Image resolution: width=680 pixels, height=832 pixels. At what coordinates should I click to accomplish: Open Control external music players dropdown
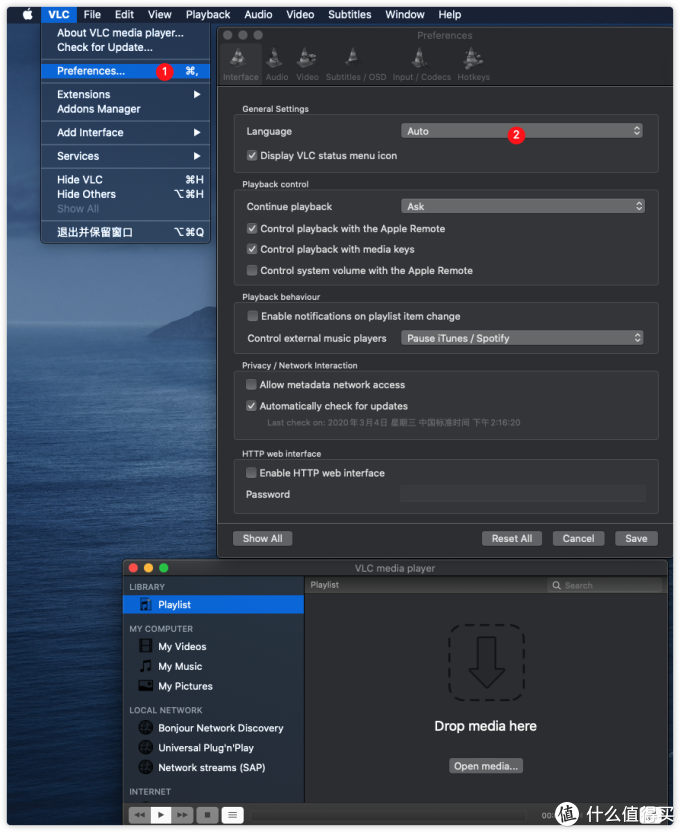click(522, 338)
